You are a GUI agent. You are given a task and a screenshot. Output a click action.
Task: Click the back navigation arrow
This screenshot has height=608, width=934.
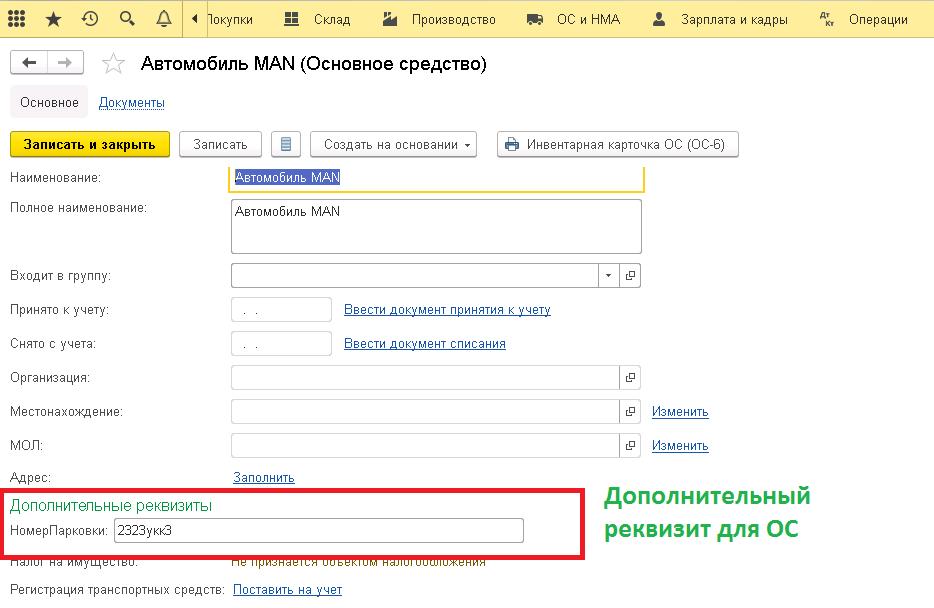point(29,63)
